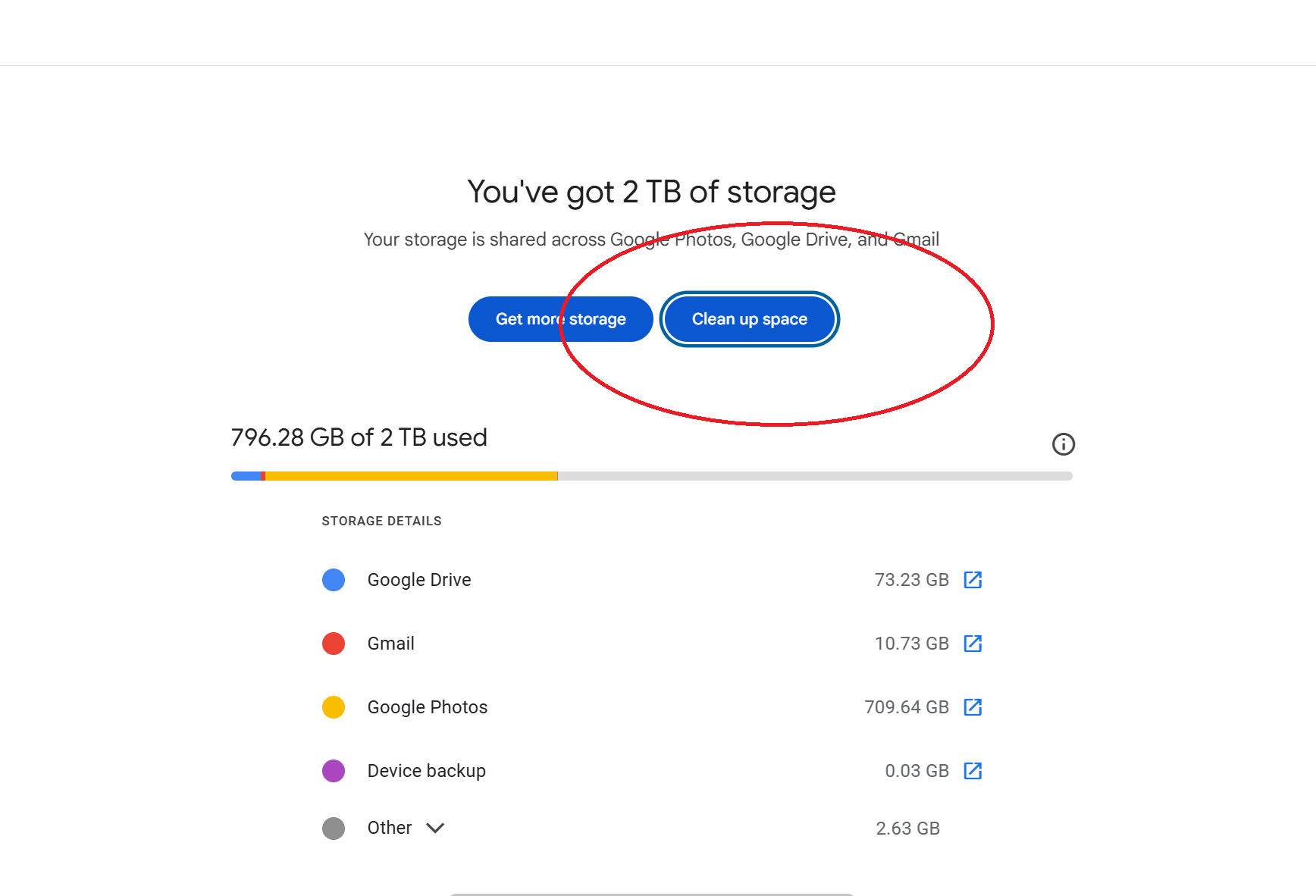This screenshot has height=896, width=1316.
Task: Click the Other storage category label
Action: tap(390, 828)
